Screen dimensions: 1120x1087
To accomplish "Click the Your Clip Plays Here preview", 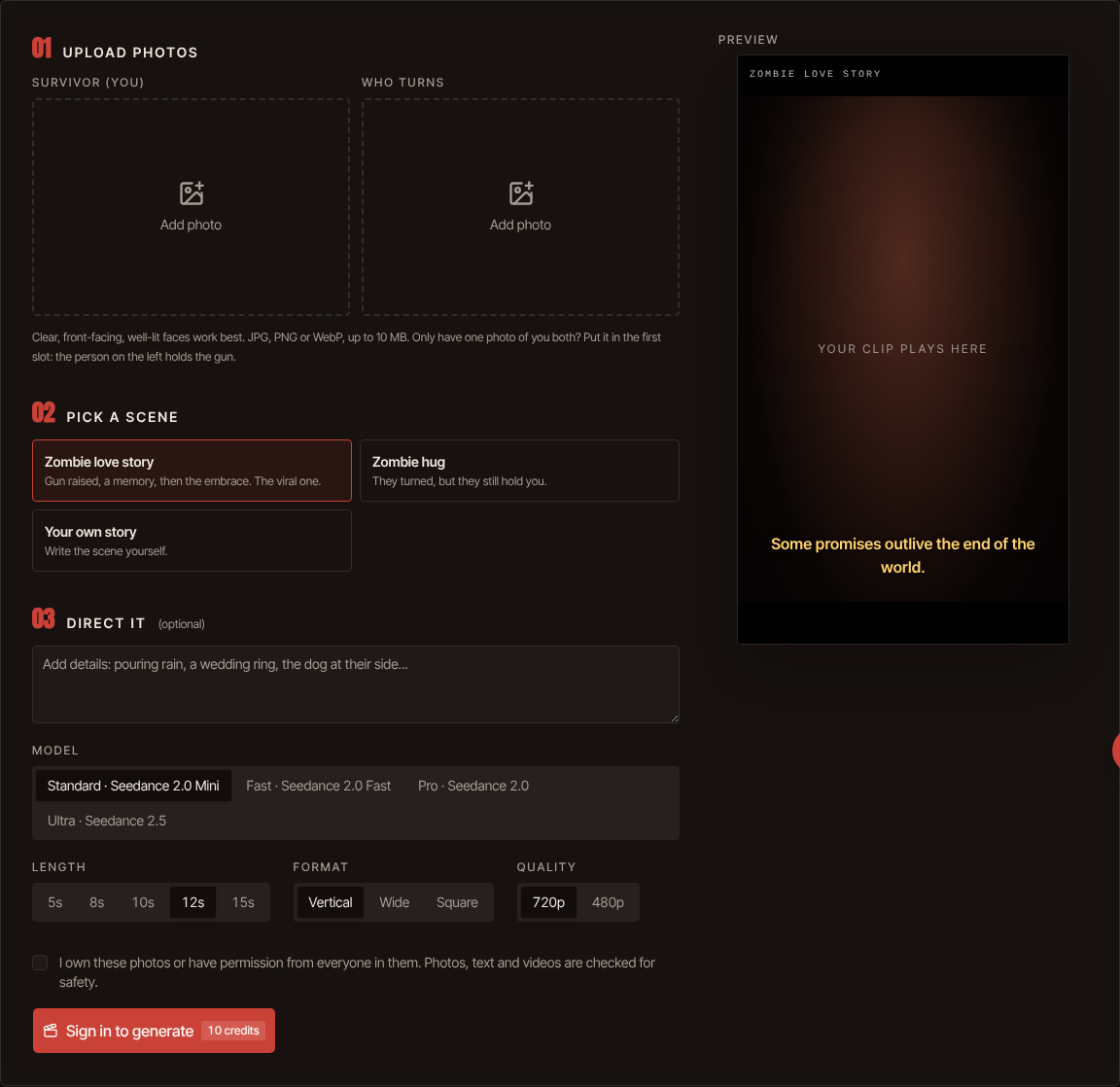I will [902, 348].
